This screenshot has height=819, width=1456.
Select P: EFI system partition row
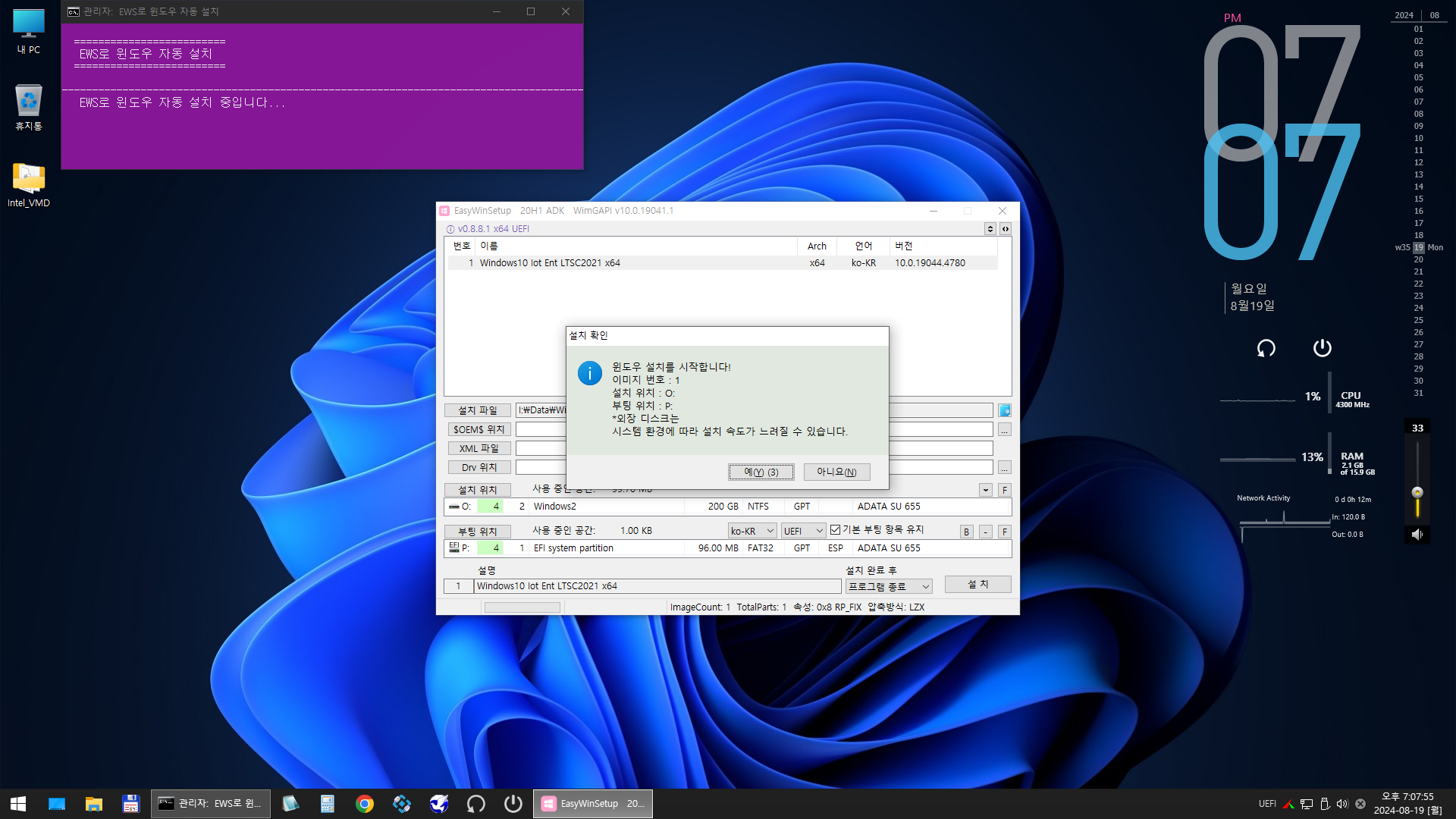728,548
